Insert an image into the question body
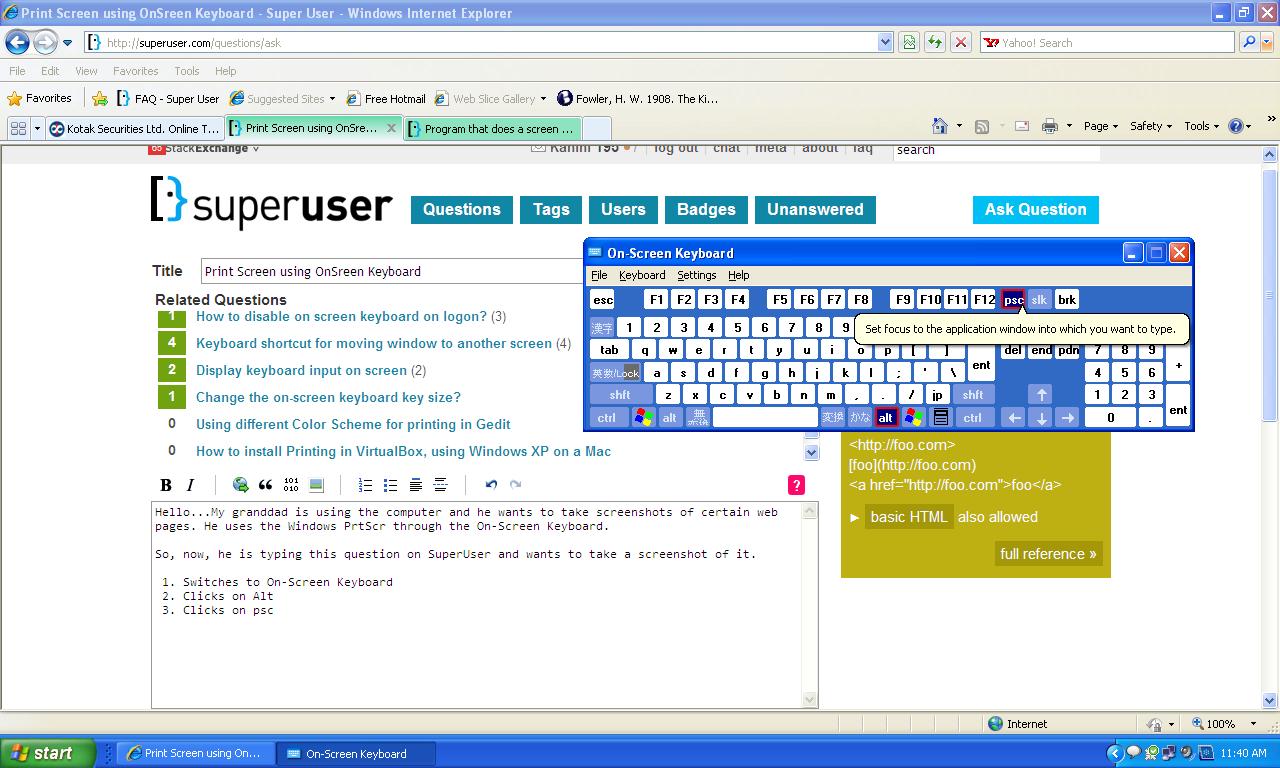Image resolution: width=1280 pixels, height=768 pixels. [316, 485]
